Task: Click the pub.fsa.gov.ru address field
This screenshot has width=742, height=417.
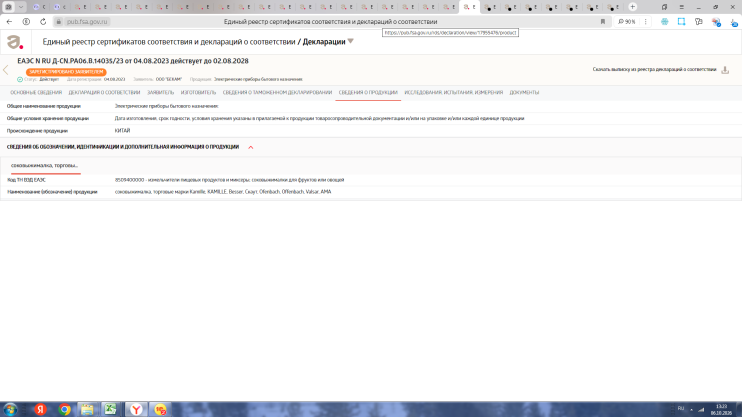Action: [87, 22]
